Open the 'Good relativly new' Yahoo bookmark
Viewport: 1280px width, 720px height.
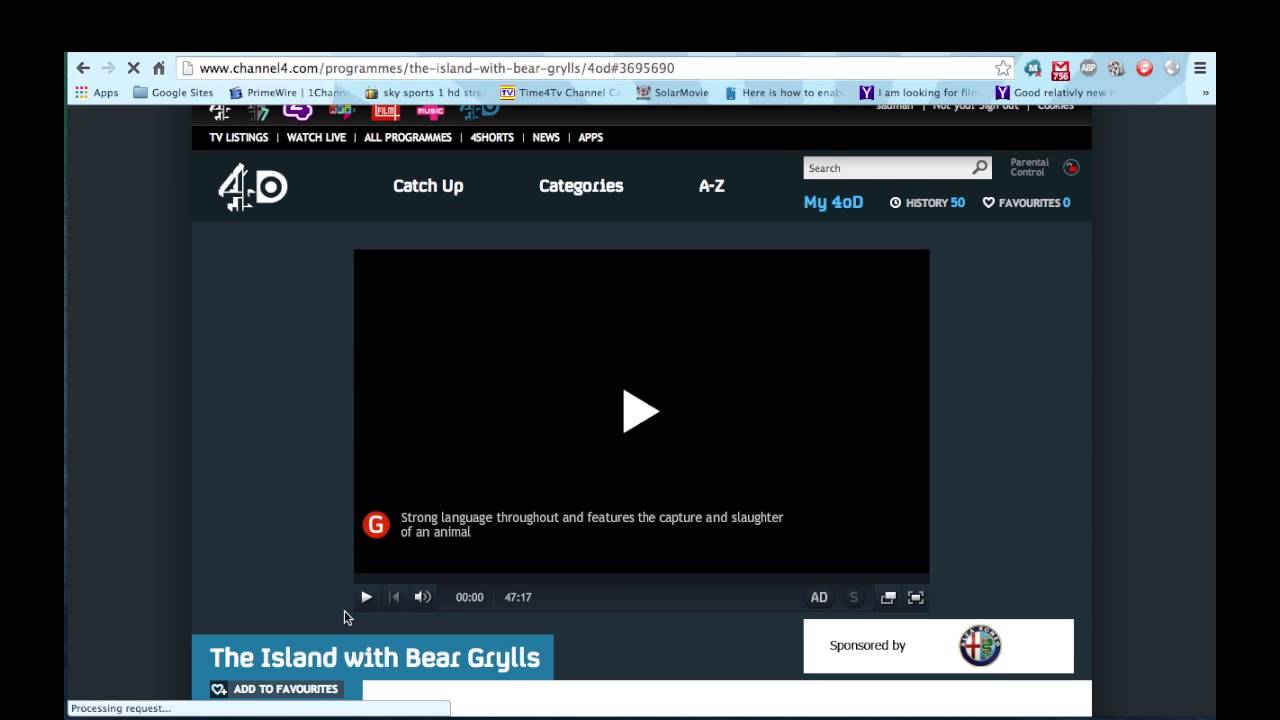[x=1055, y=92]
